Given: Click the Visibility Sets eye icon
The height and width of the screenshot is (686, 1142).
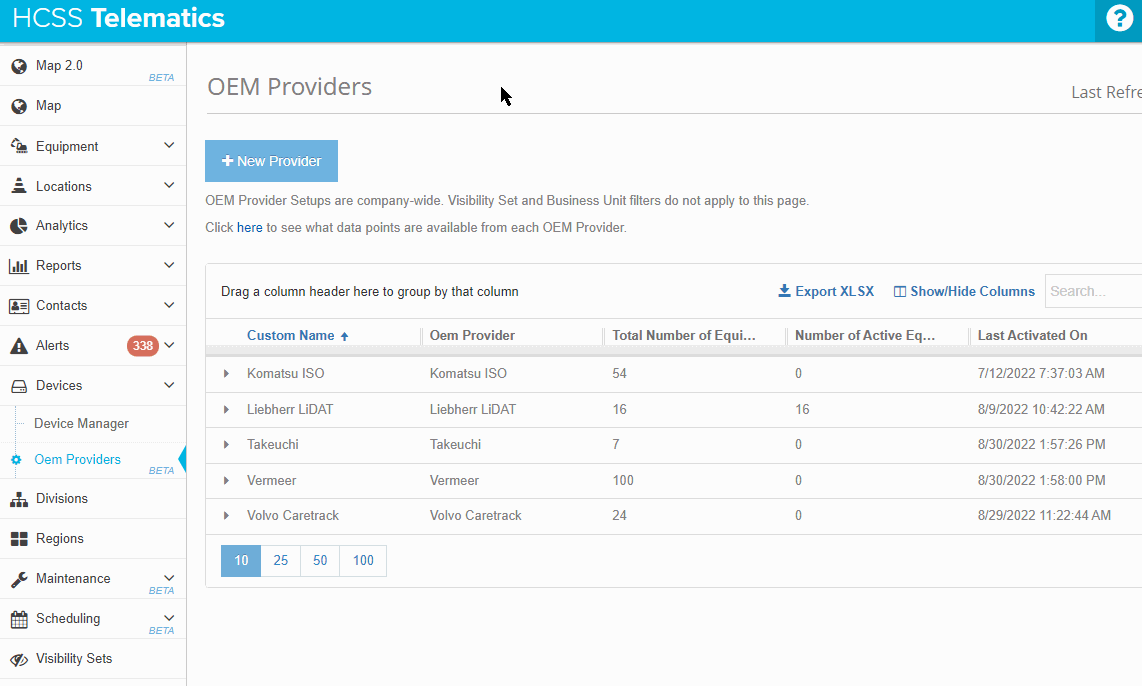Looking at the screenshot, I should tap(19, 659).
